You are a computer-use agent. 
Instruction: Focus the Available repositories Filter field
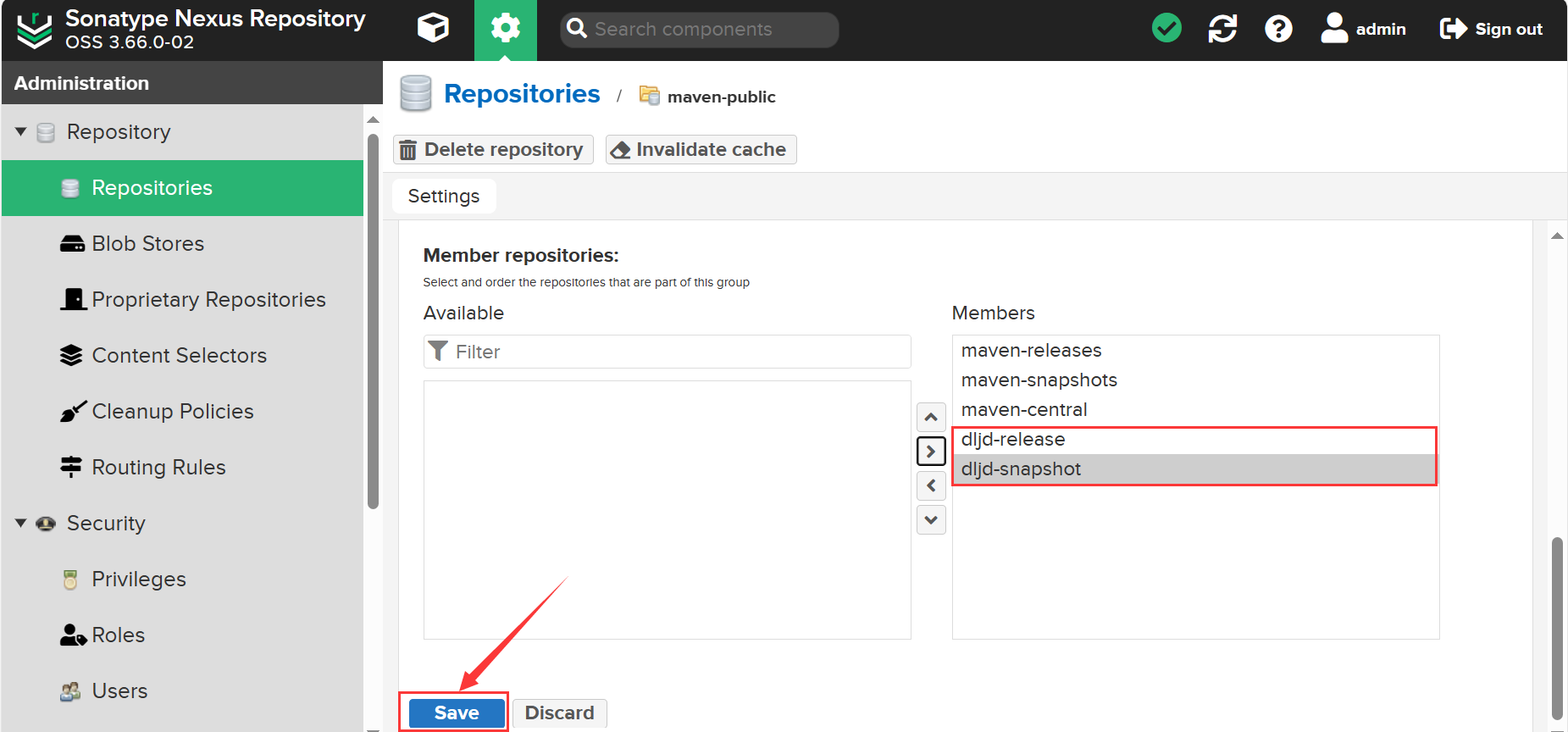coord(678,352)
